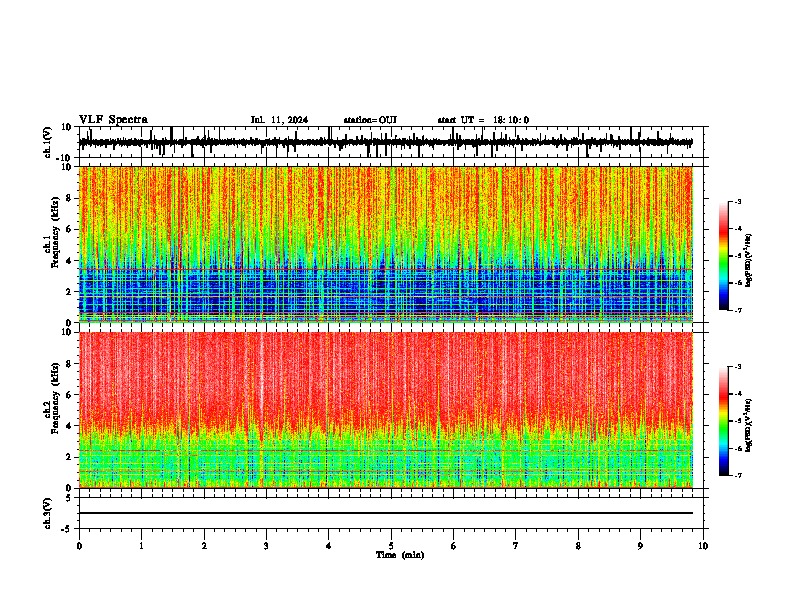Click the flat ch.3 voltage trace line
The width and height of the screenshot is (792, 612).
(x=386, y=513)
